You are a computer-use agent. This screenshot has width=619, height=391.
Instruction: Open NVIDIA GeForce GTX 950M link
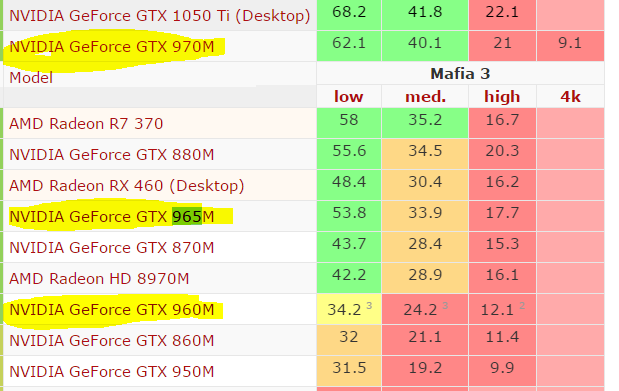coord(112,372)
